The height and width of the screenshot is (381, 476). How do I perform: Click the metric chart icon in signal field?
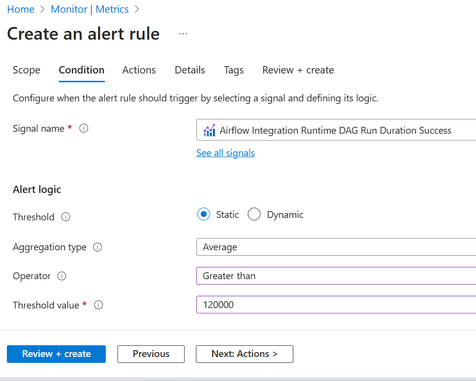(x=209, y=130)
